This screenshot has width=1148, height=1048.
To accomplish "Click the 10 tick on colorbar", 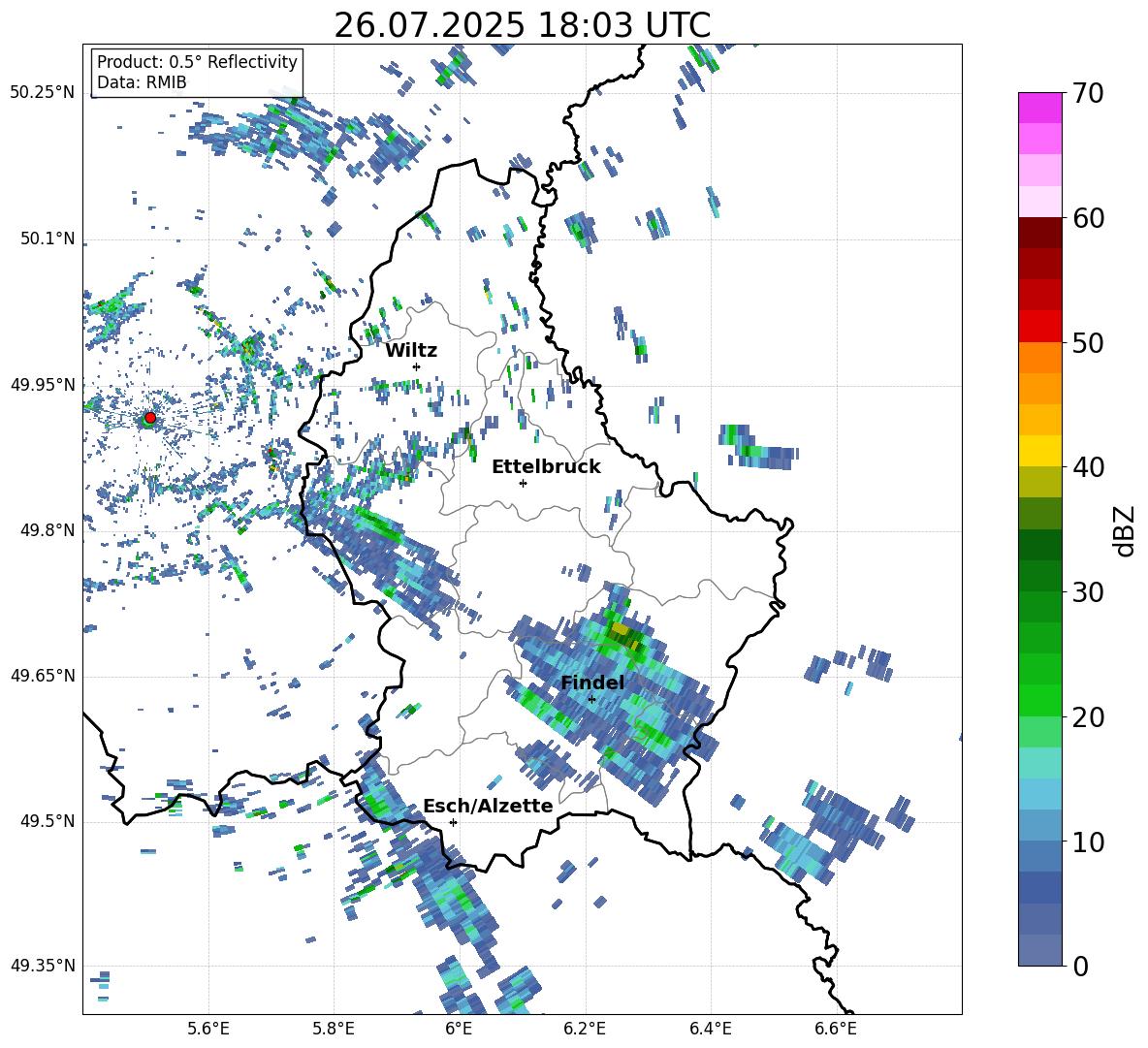I will coord(1088,842).
